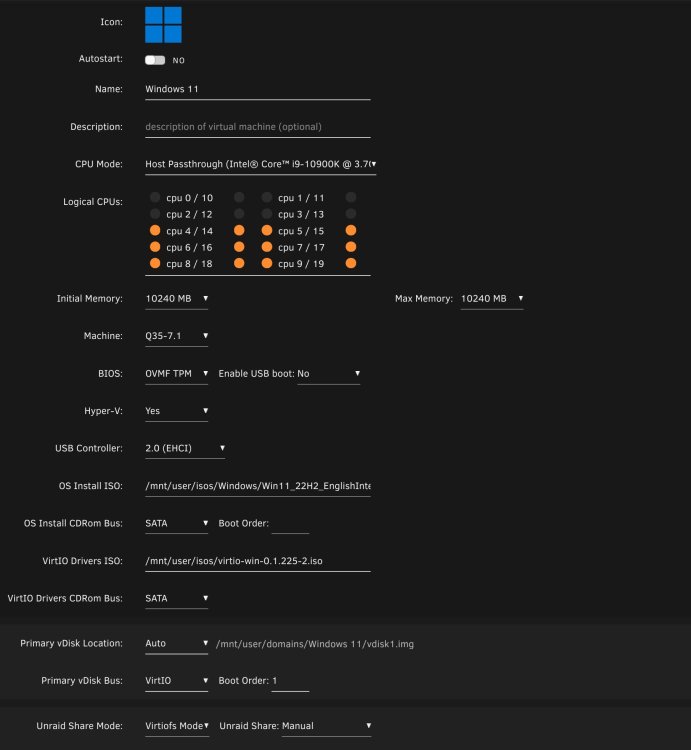Image resolution: width=691 pixels, height=750 pixels.
Task: Click the OS Install ISO path field
Action: (x=258, y=486)
